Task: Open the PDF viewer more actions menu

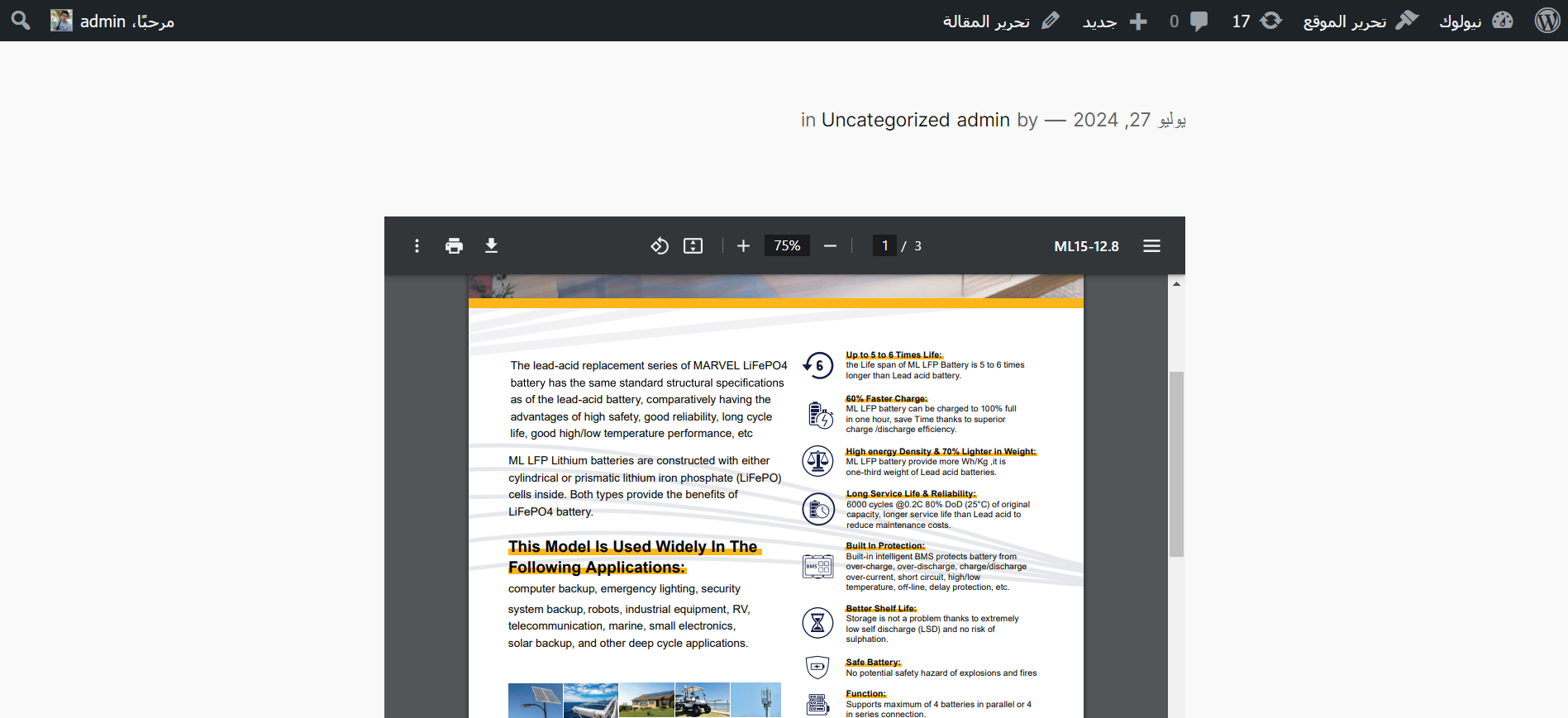Action: pos(417,246)
